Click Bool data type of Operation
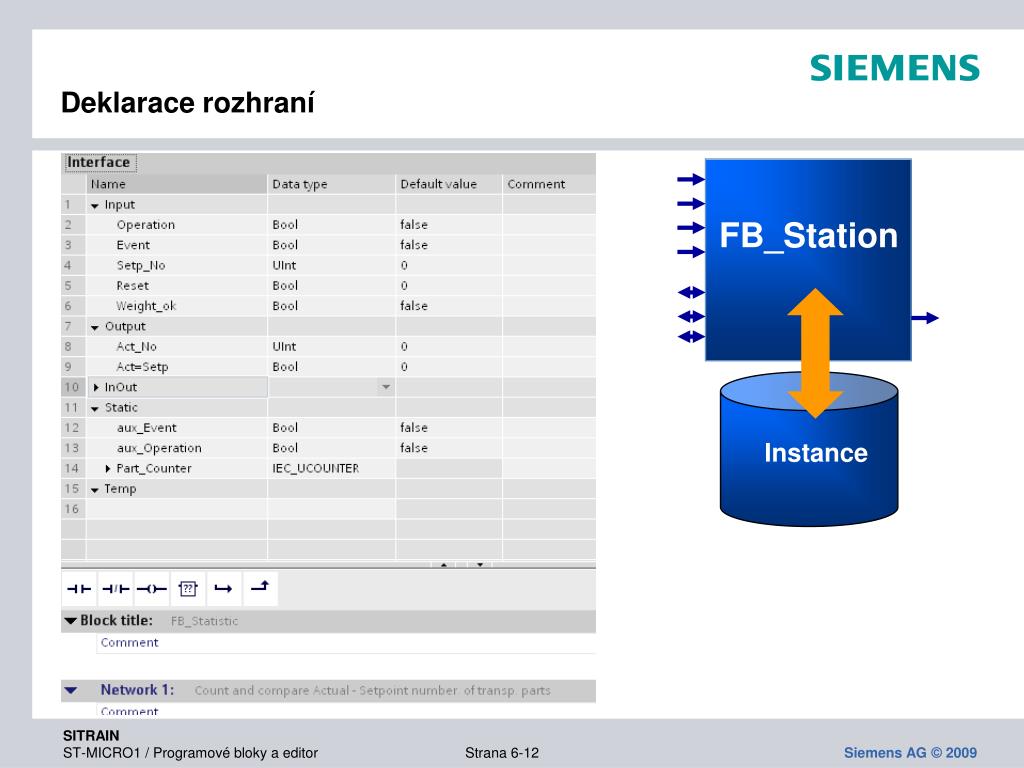Viewport: 1024px width, 768px height. tap(332, 225)
